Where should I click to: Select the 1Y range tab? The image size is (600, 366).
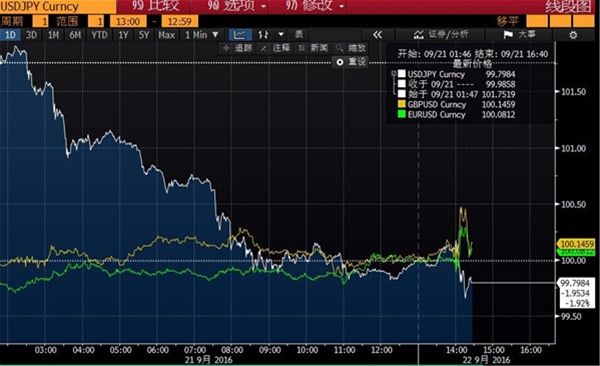point(123,35)
